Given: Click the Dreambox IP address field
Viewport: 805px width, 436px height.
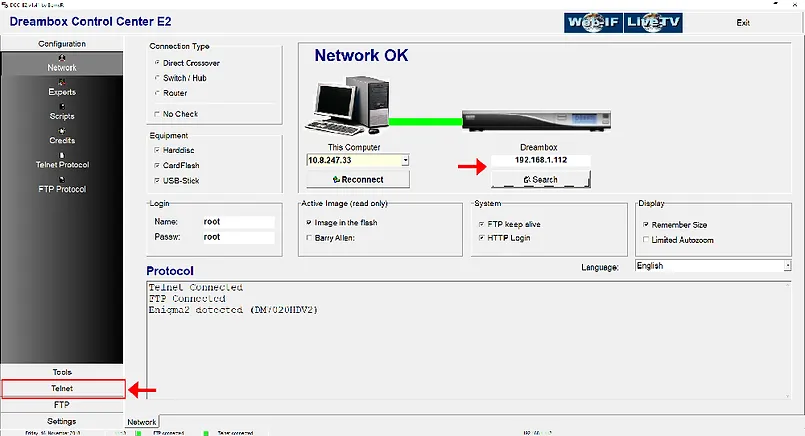Looking at the screenshot, I should [541, 160].
